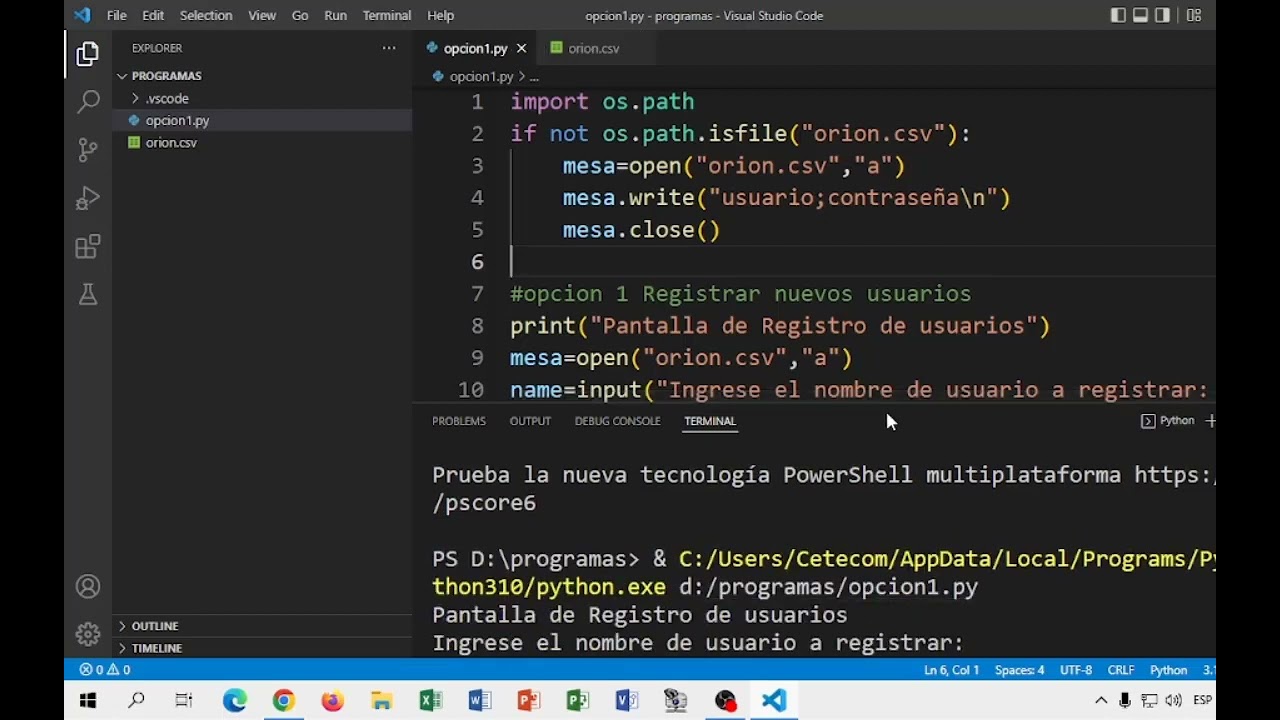Launch Microsoft Edge from taskbar
This screenshot has height=720, width=1280.
coord(234,701)
